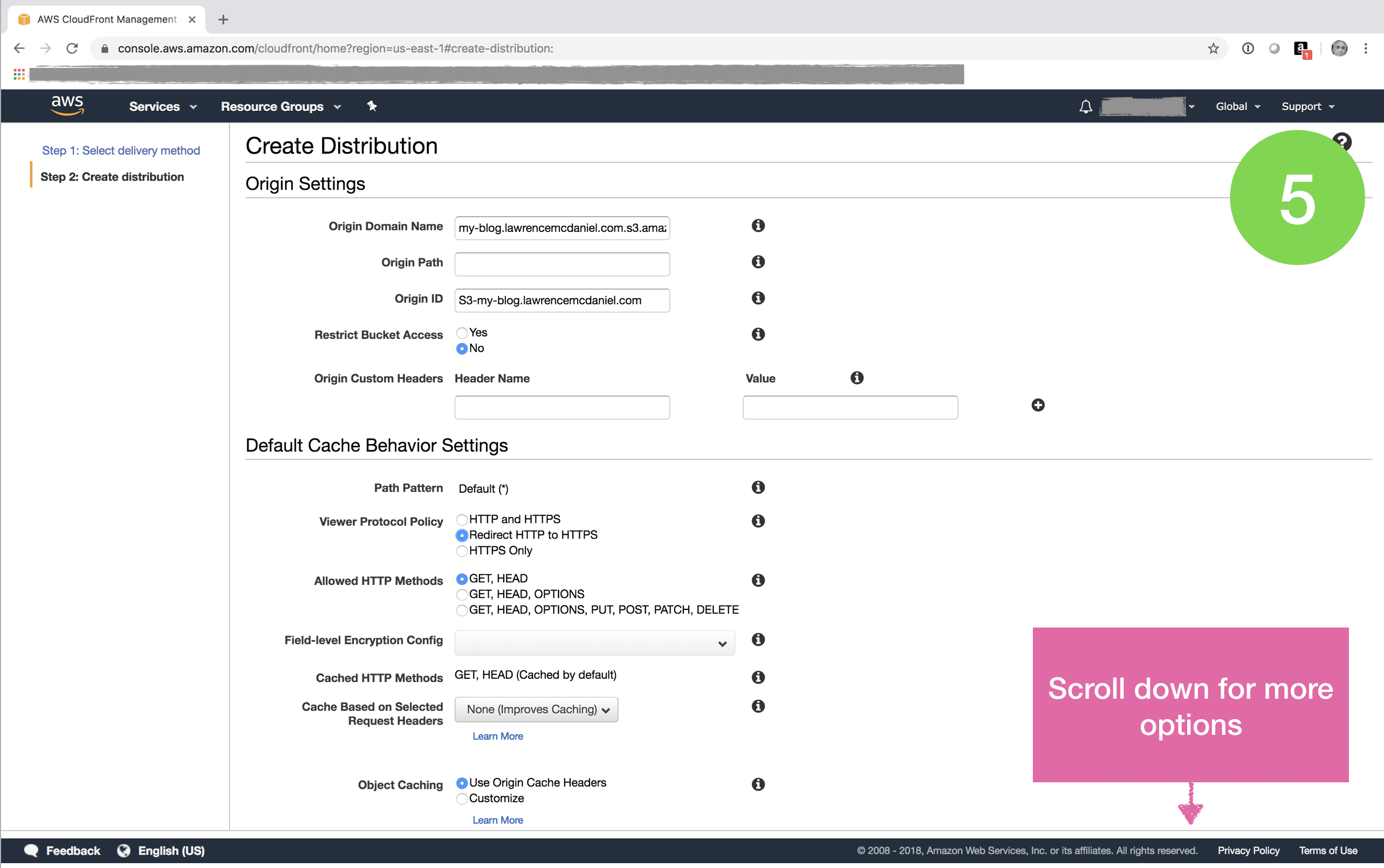This screenshot has width=1384, height=868.
Task: Click the AWS logo home icon
Action: [x=67, y=106]
